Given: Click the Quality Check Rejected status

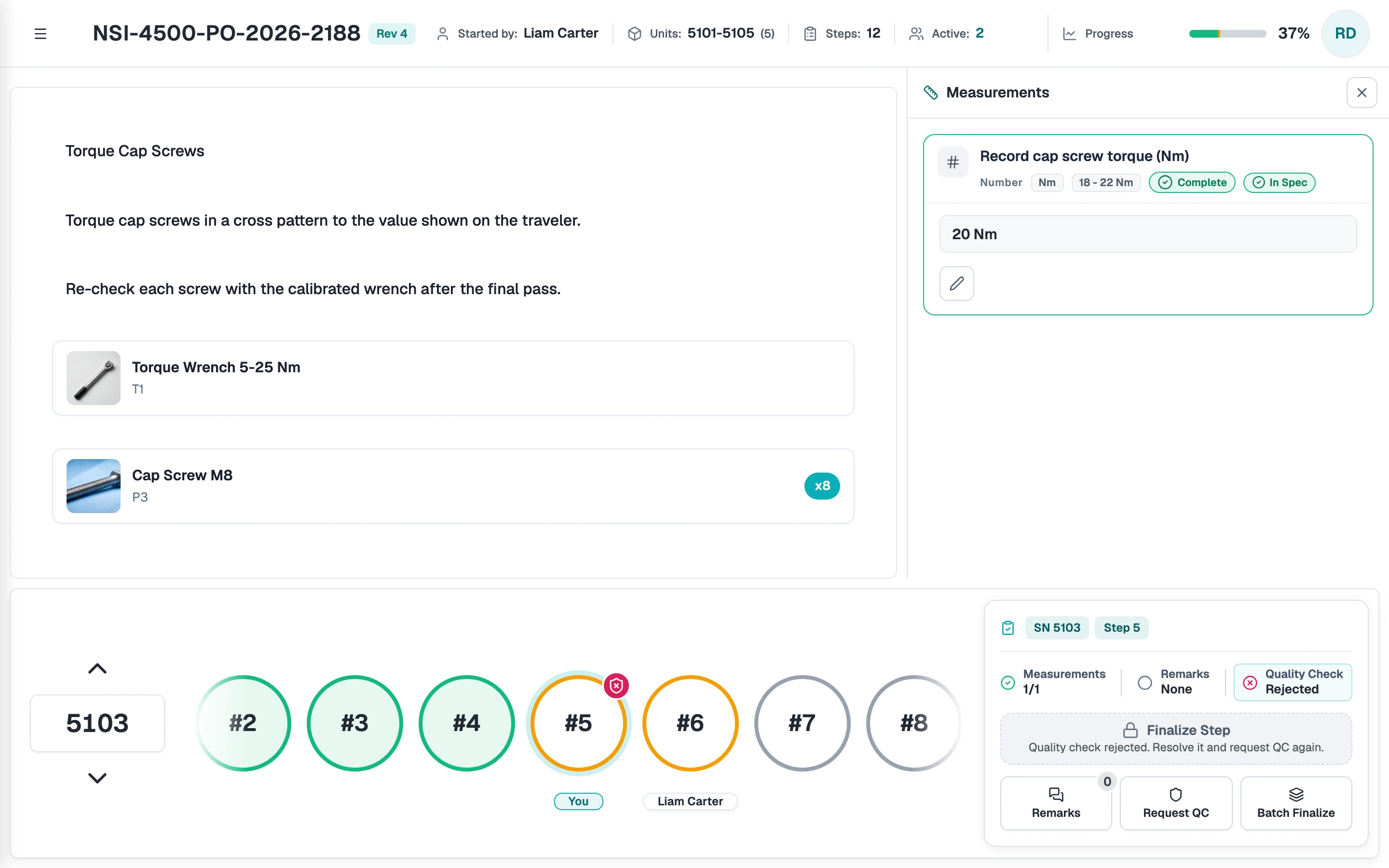Looking at the screenshot, I should [x=1293, y=682].
